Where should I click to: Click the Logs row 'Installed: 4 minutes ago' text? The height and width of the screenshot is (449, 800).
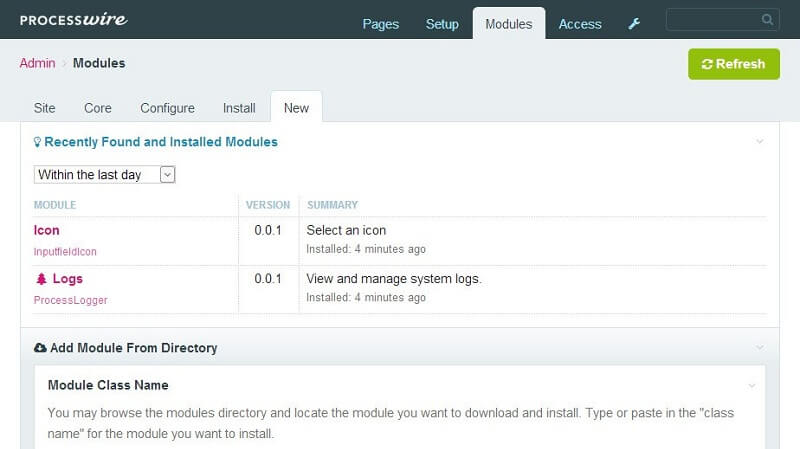366,297
